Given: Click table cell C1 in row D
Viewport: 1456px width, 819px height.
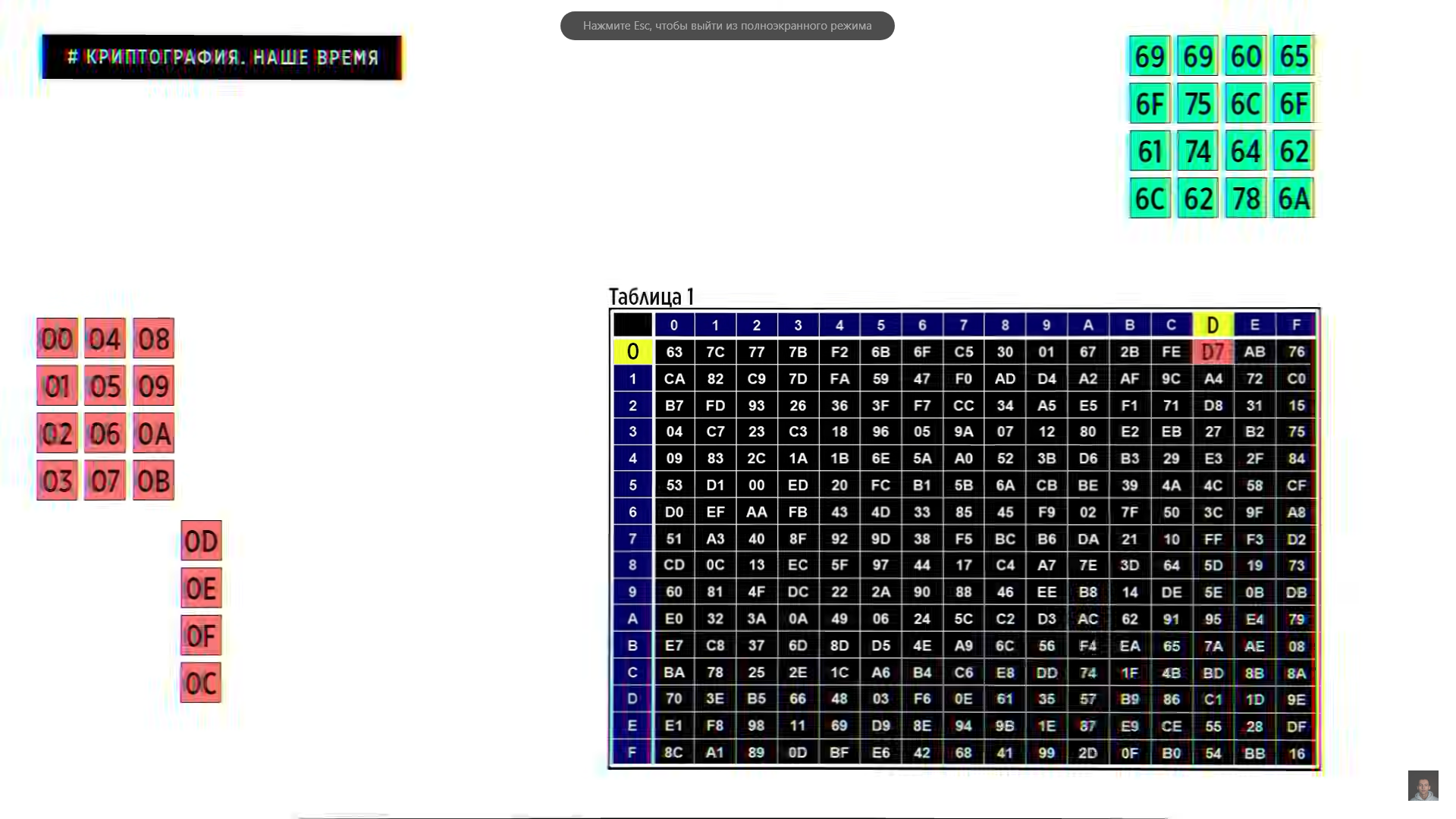Looking at the screenshot, I should tap(1213, 699).
